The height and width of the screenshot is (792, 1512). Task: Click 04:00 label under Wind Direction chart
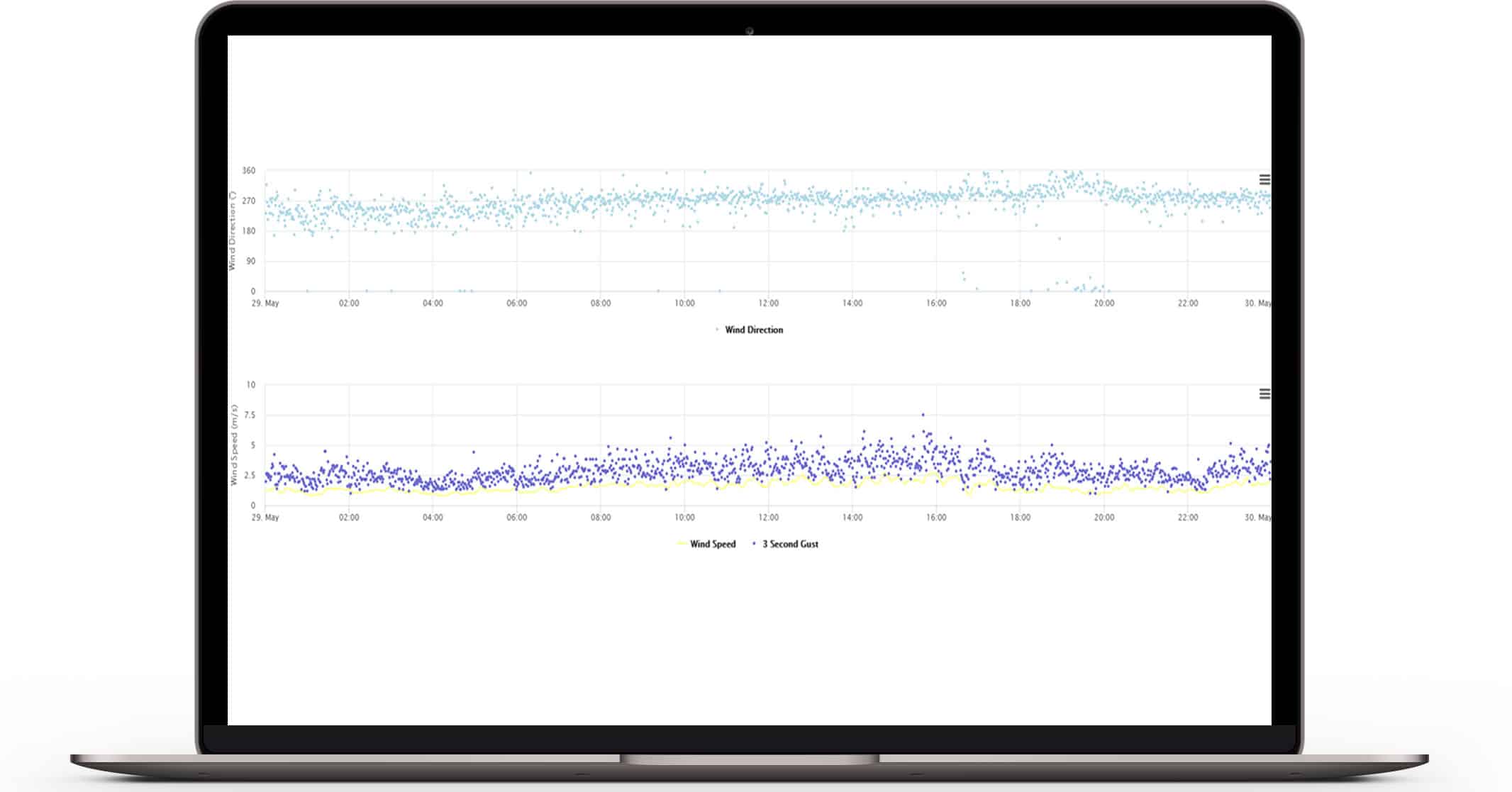(x=433, y=303)
